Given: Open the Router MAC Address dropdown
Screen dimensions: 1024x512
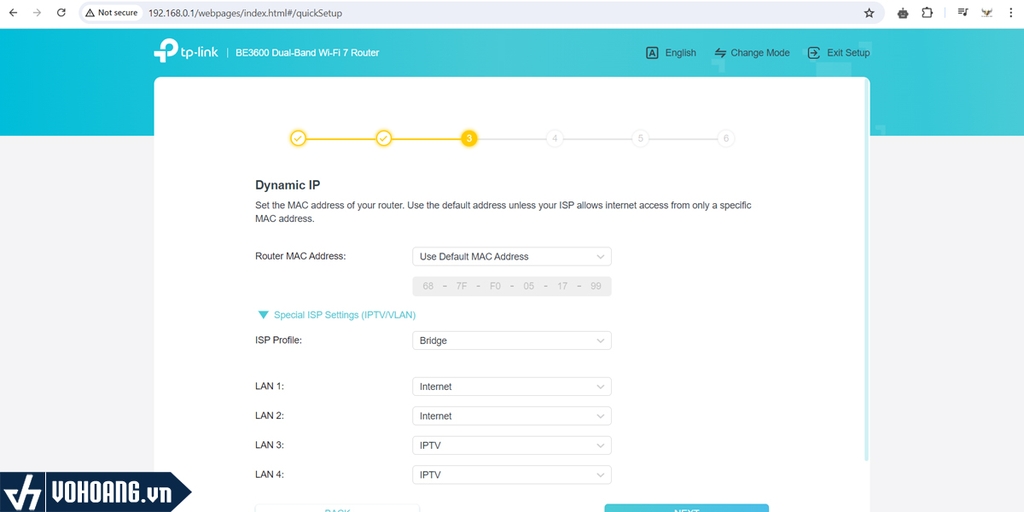Looking at the screenshot, I should click(512, 257).
